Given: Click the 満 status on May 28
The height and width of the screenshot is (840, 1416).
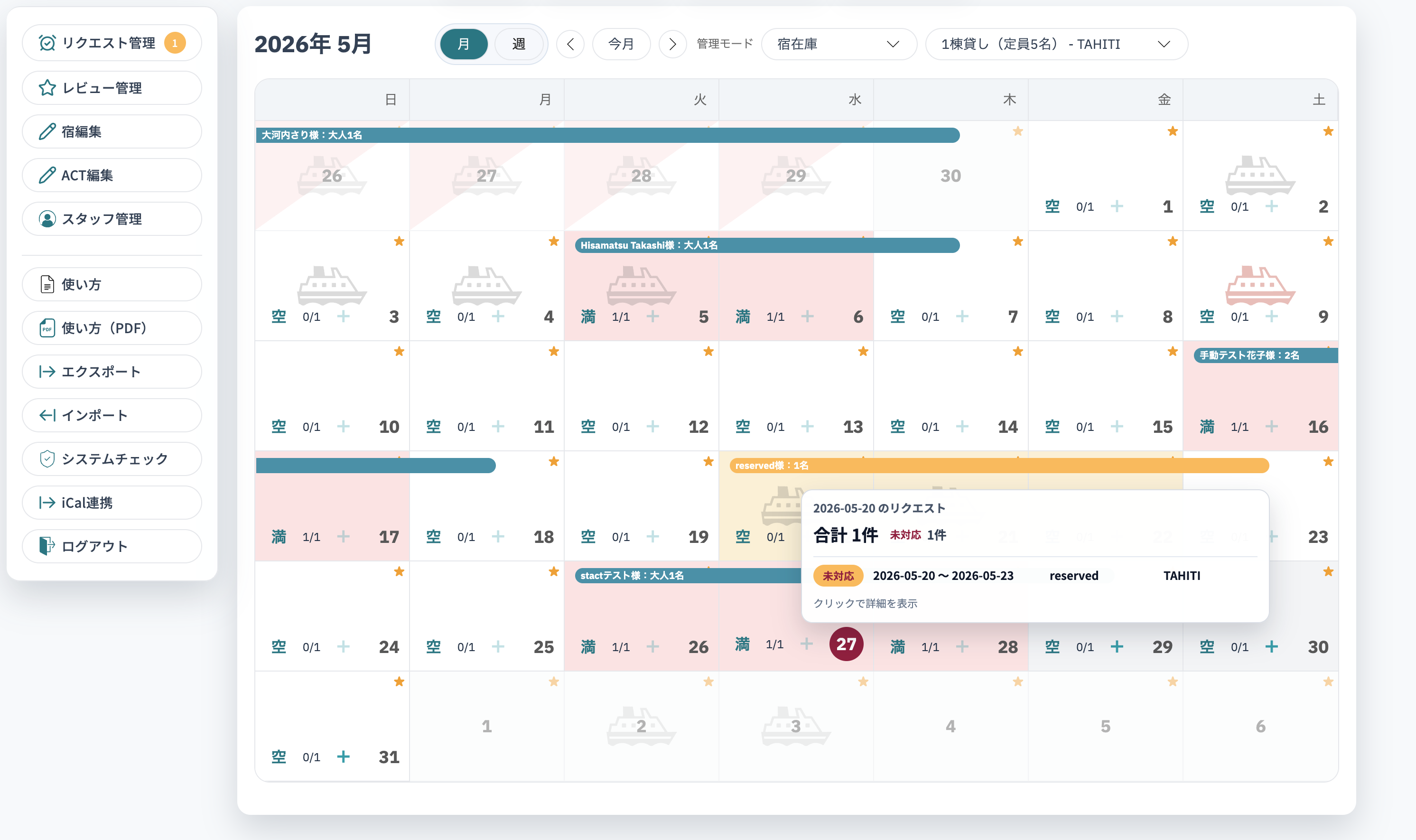Looking at the screenshot, I should pos(897,646).
